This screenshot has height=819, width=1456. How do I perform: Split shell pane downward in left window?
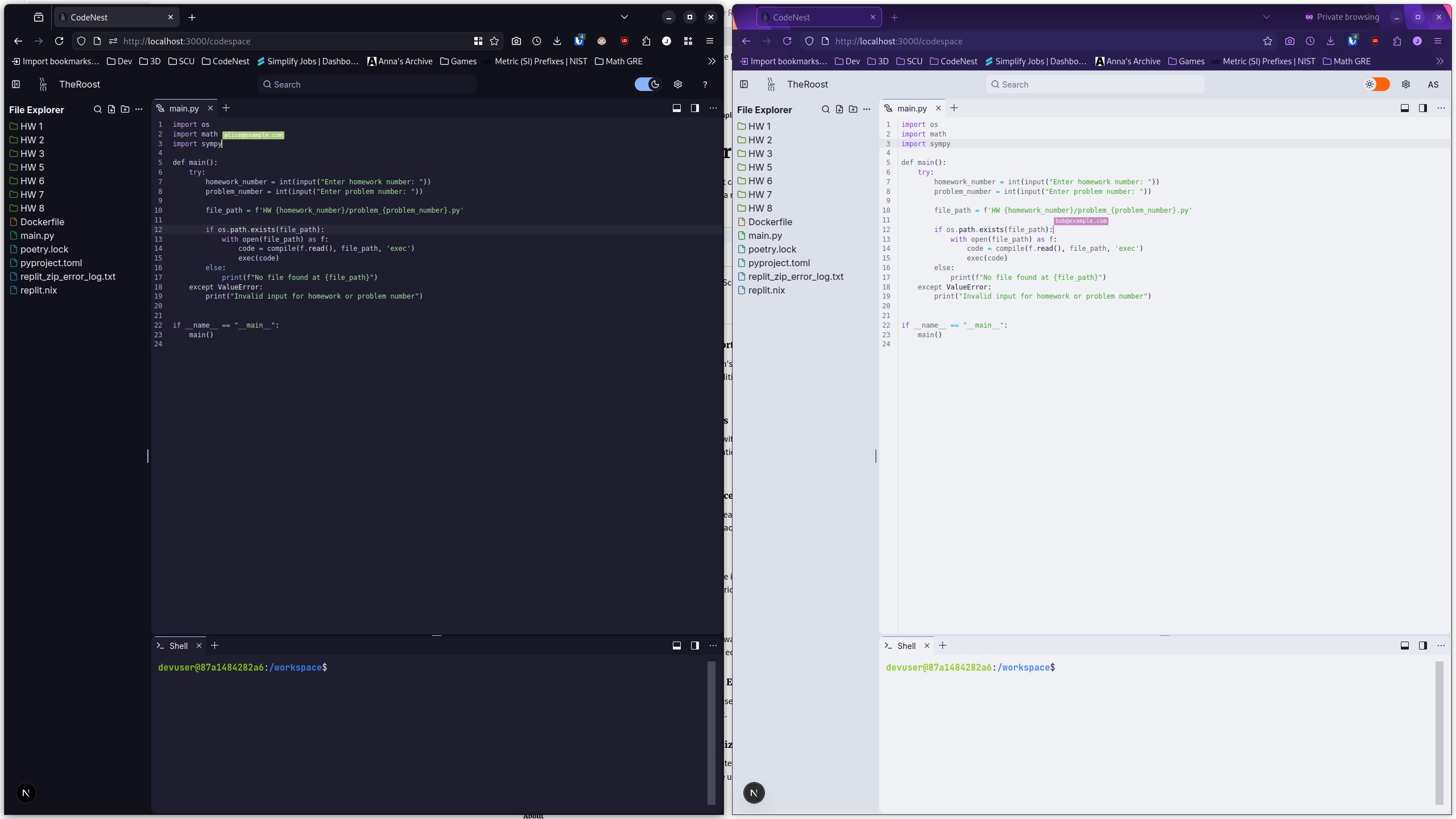677,646
